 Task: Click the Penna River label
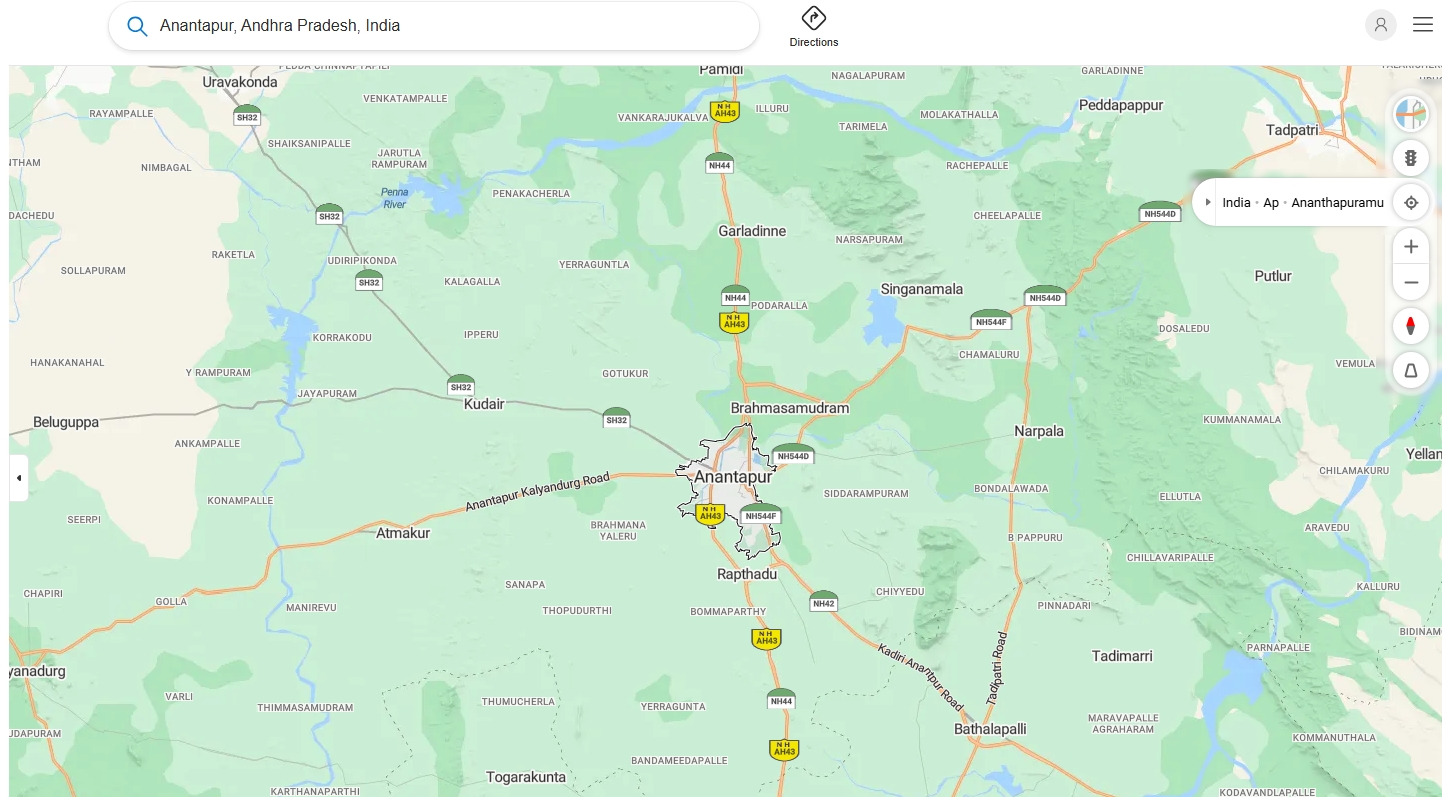395,198
